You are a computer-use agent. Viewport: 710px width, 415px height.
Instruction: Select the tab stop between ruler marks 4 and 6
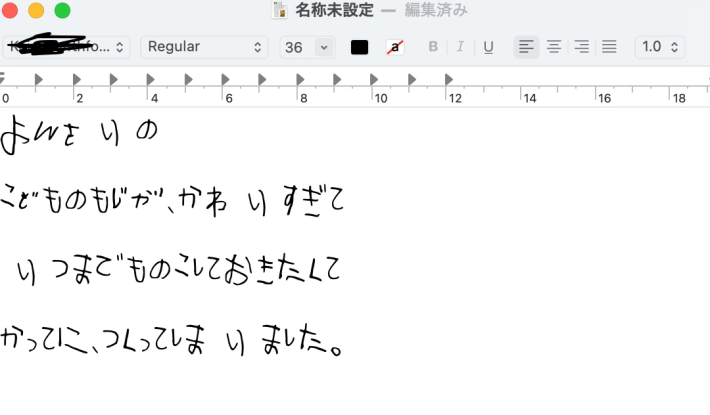tap(188, 80)
